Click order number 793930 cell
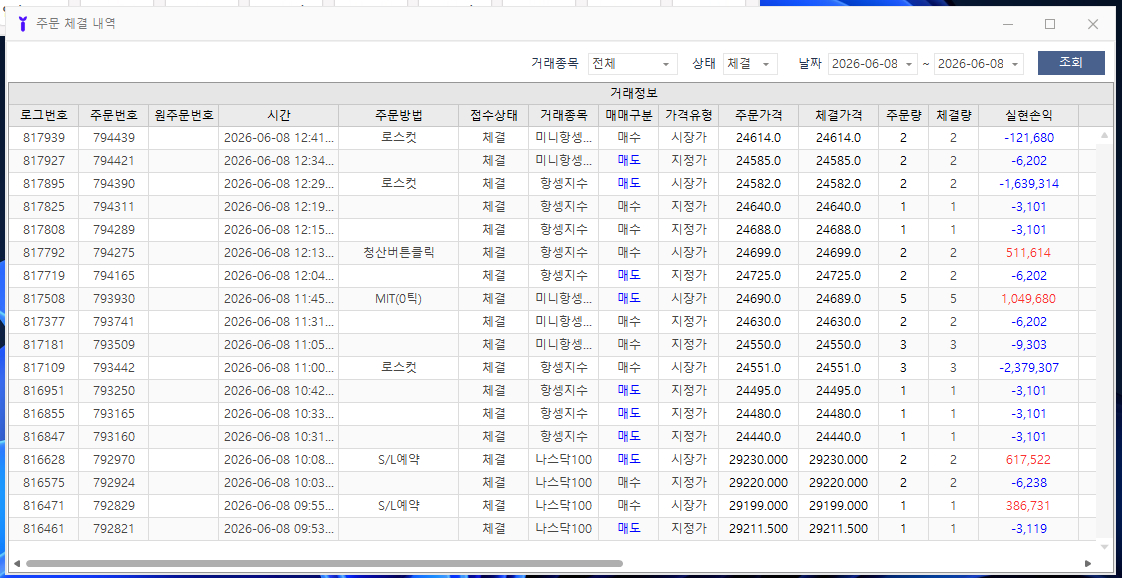Screen dimensions: 1122x578 click(113, 298)
